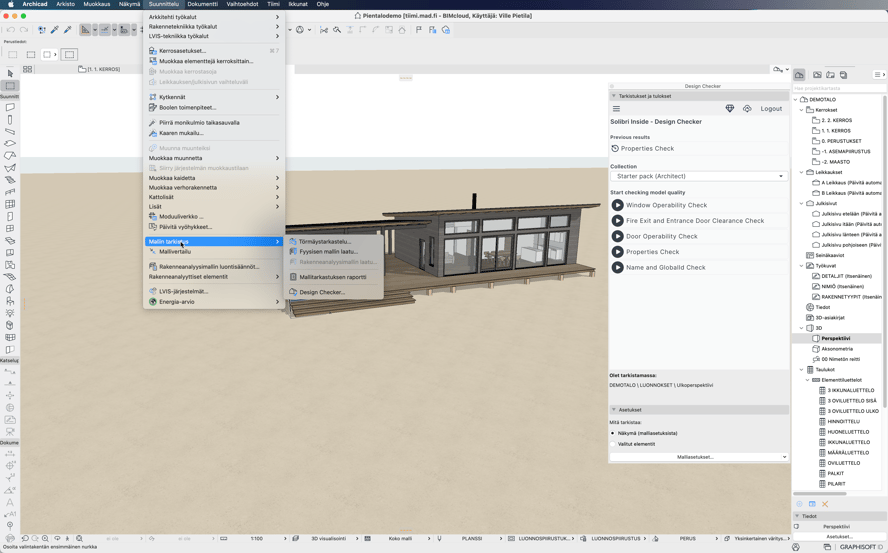Click the Asetukset button in Tiedot panel
Viewport: 888px width, 553px height.
[x=839, y=537]
